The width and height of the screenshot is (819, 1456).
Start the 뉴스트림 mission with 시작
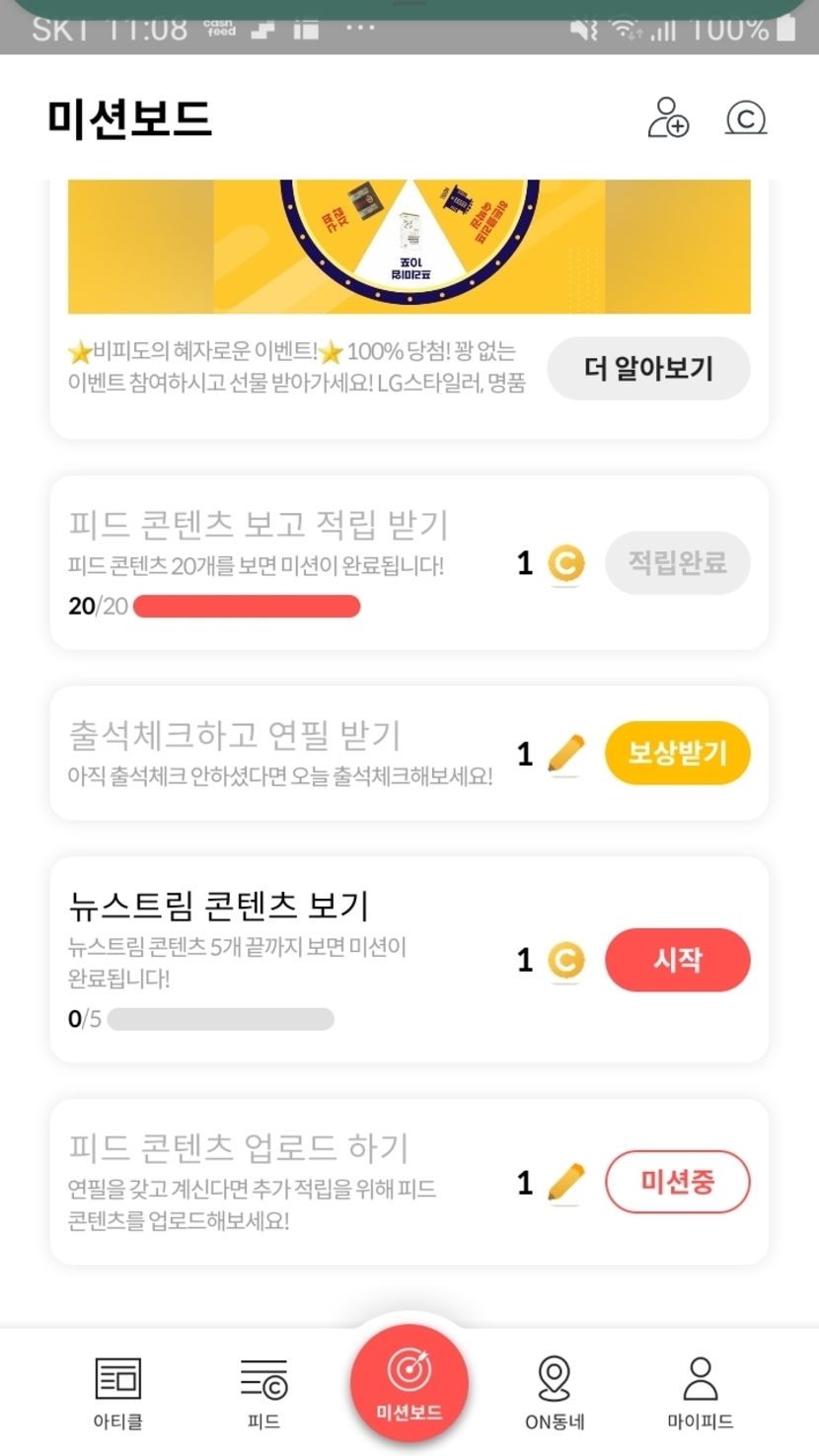[x=677, y=960]
